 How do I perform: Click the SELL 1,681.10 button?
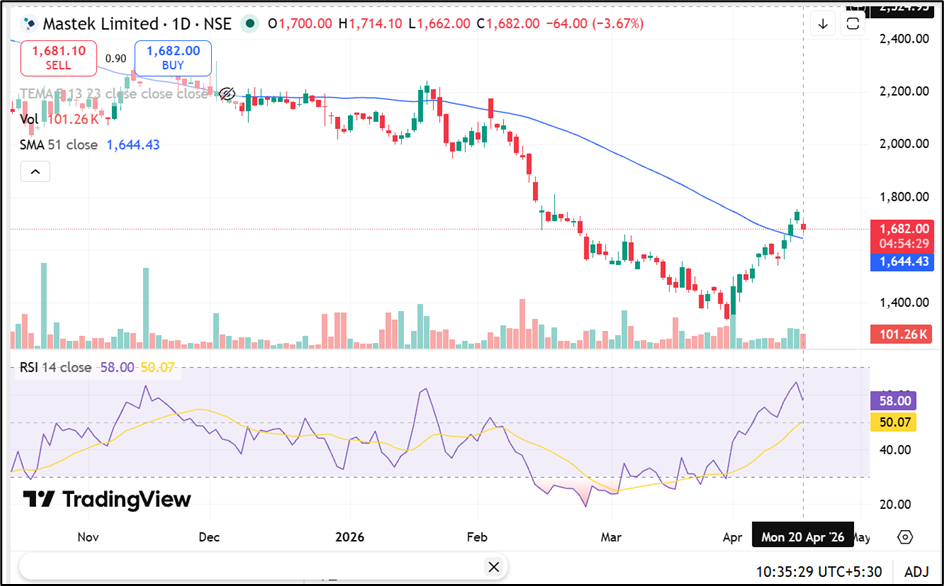[58, 57]
